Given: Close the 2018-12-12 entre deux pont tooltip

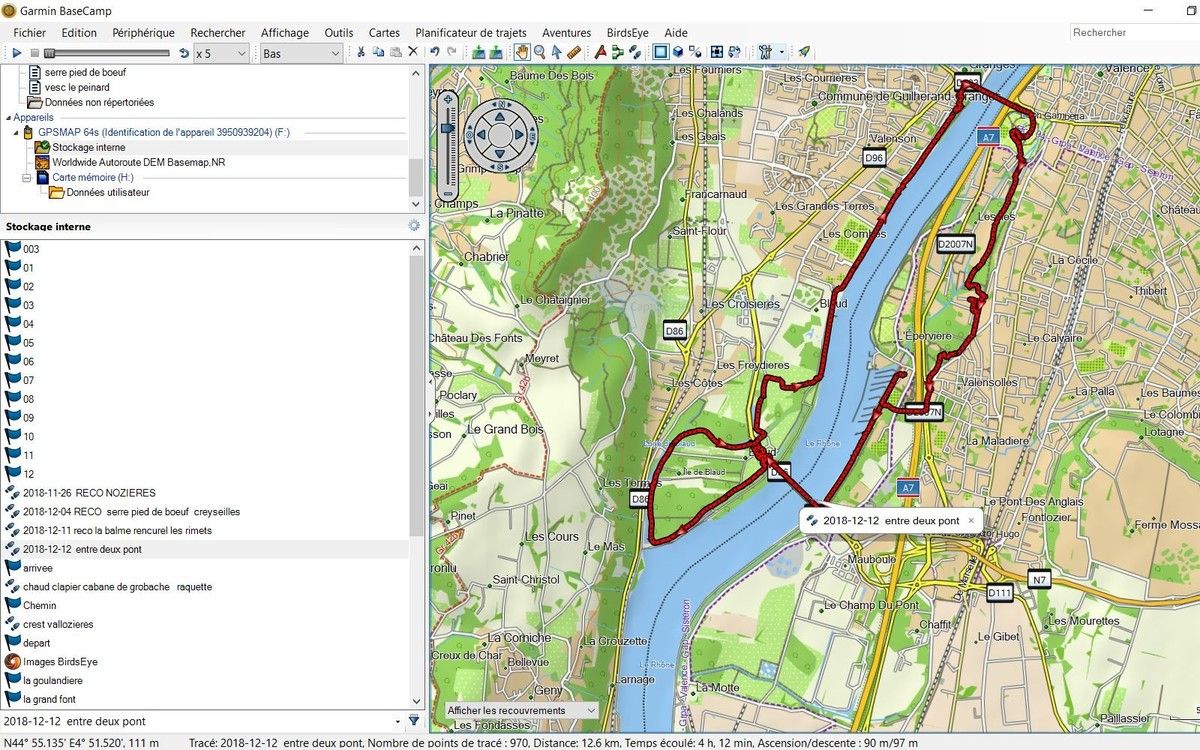Looking at the screenshot, I should pos(970,521).
